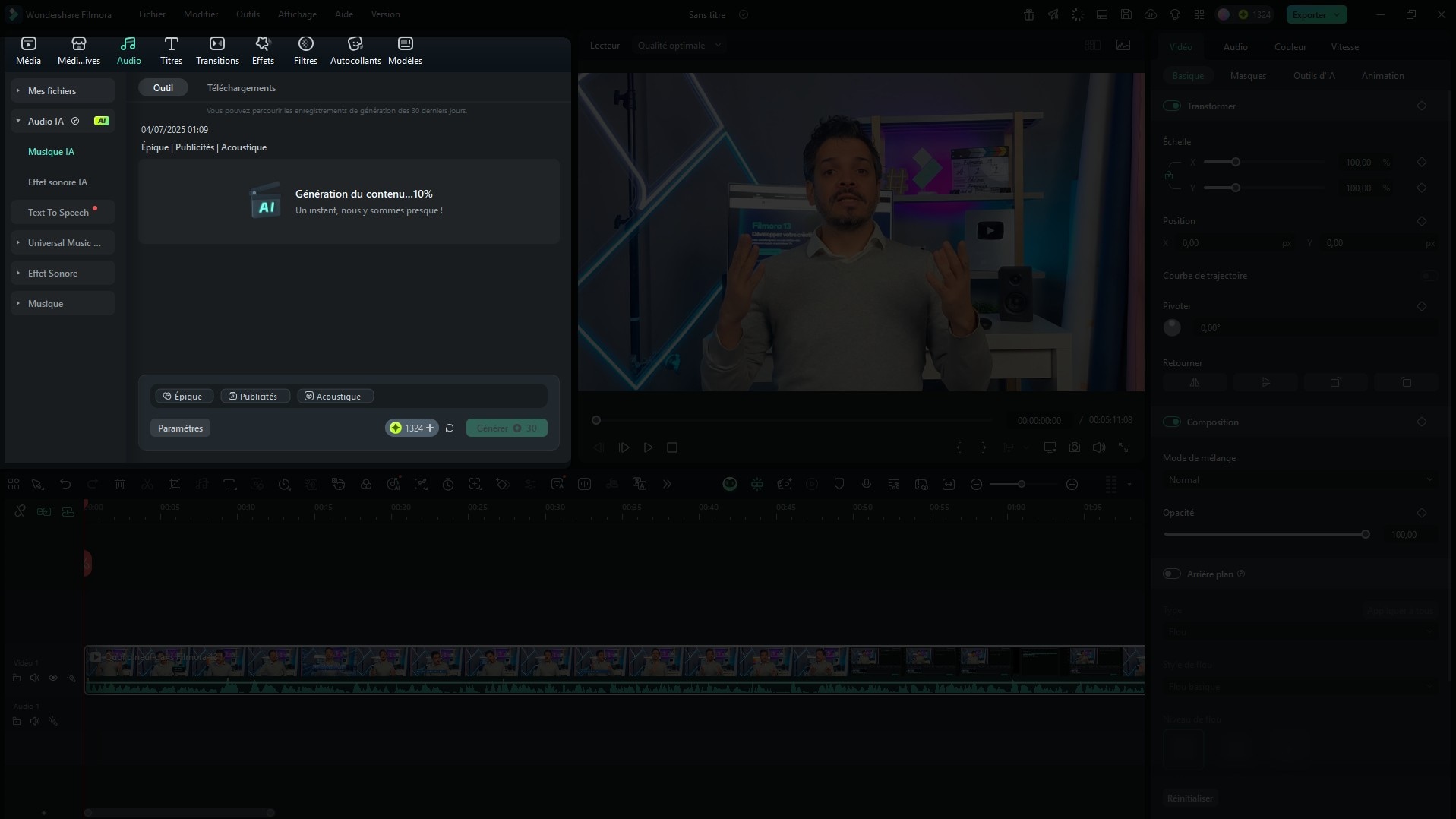Lock the Audio 1 track

17,721
